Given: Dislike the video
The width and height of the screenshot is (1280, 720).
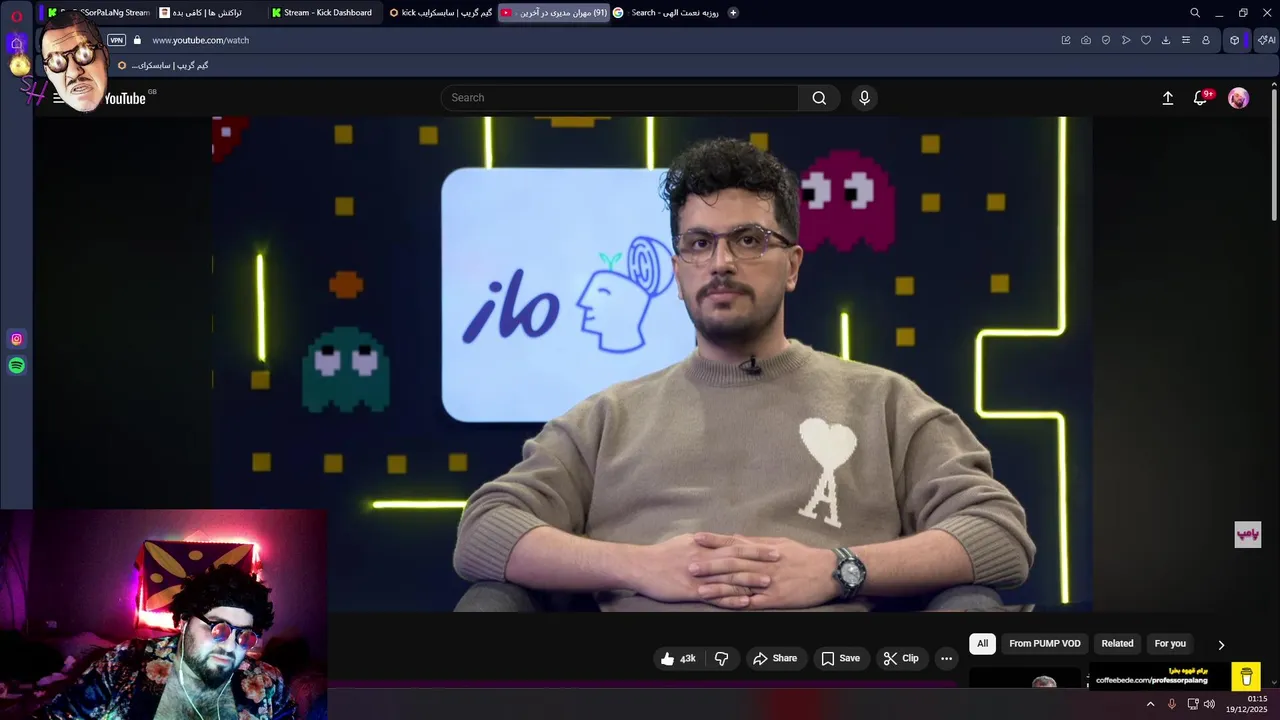Looking at the screenshot, I should [x=721, y=658].
